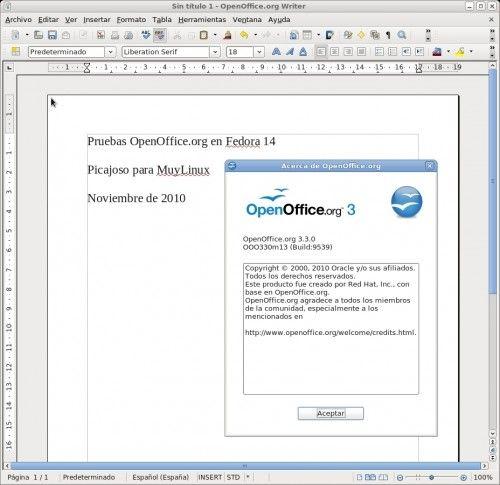Expand the Liberation Serif font dropdown
500x485 pixels.
tap(215, 52)
